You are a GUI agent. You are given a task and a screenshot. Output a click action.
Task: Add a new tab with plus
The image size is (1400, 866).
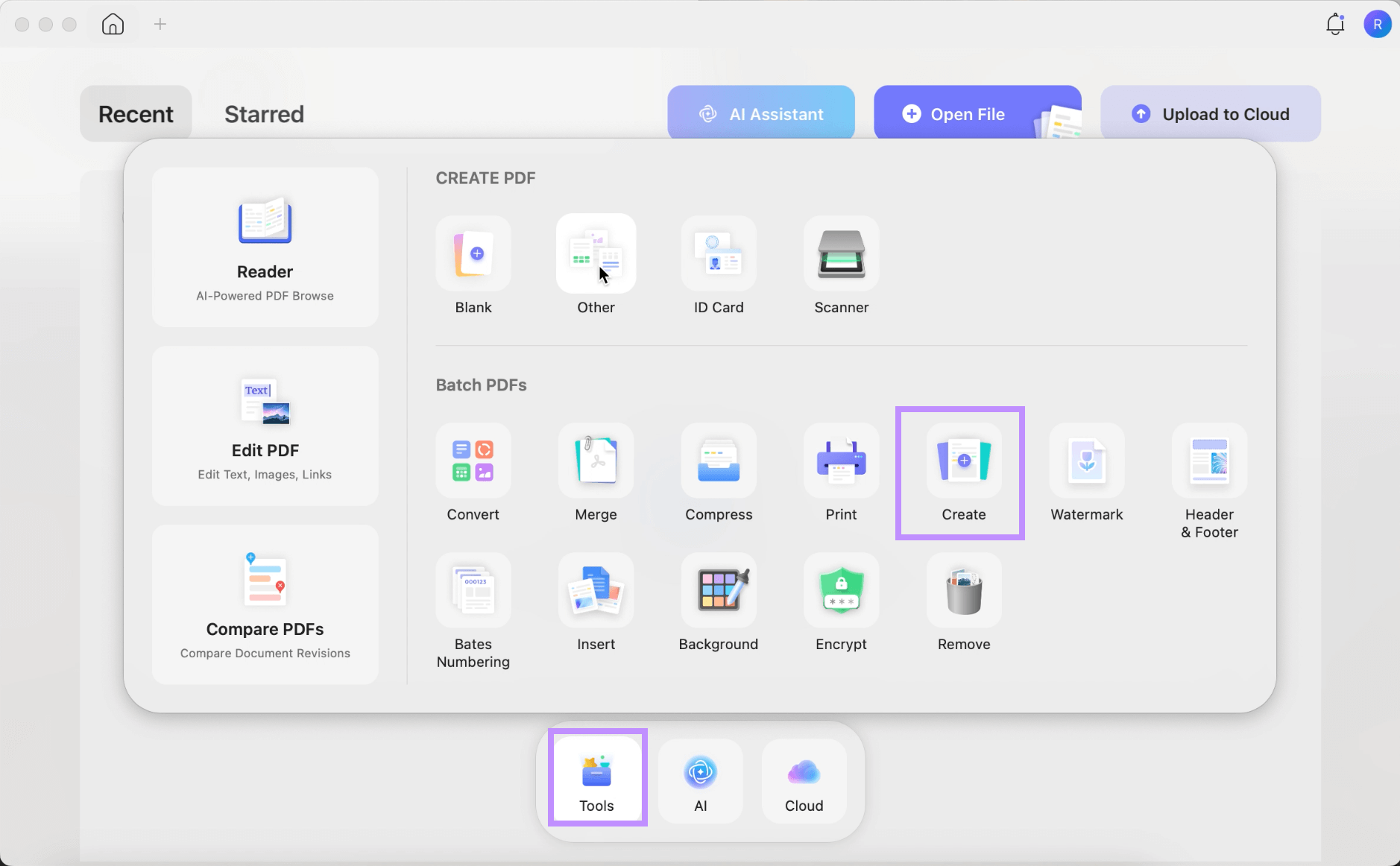(160, 25)
